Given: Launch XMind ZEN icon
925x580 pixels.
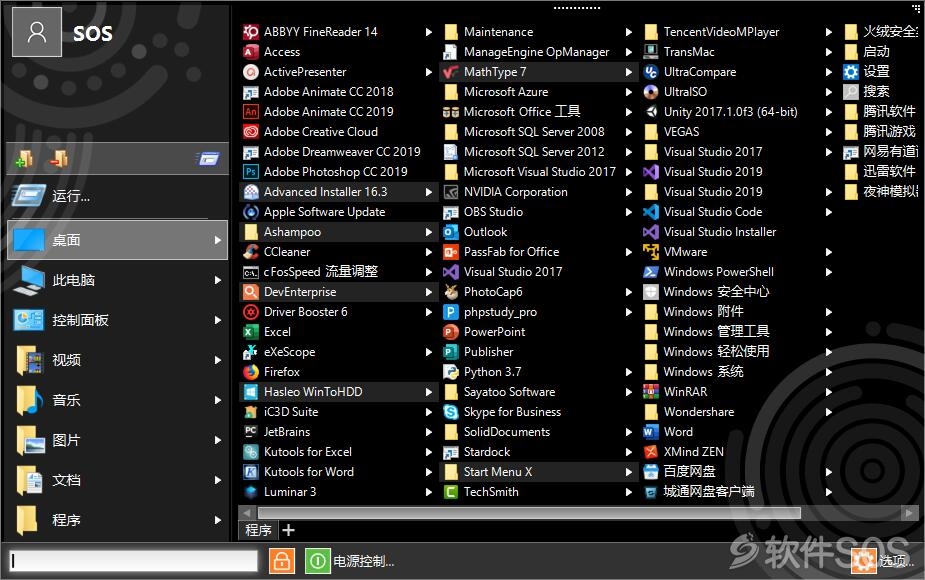Looking at the screenshot, I should point(651,452).
